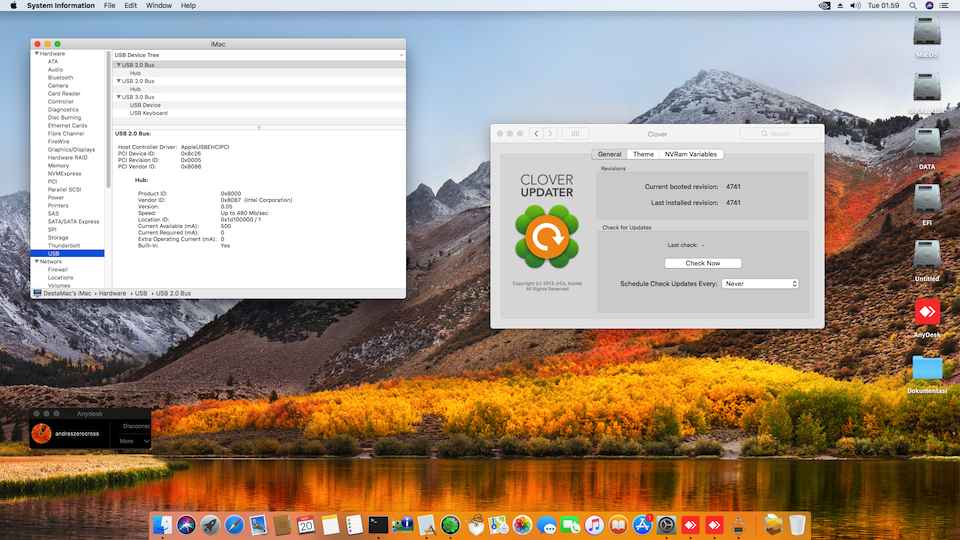Open the DATA drive on desktop

pyautogui.click(x=927, y=143)
